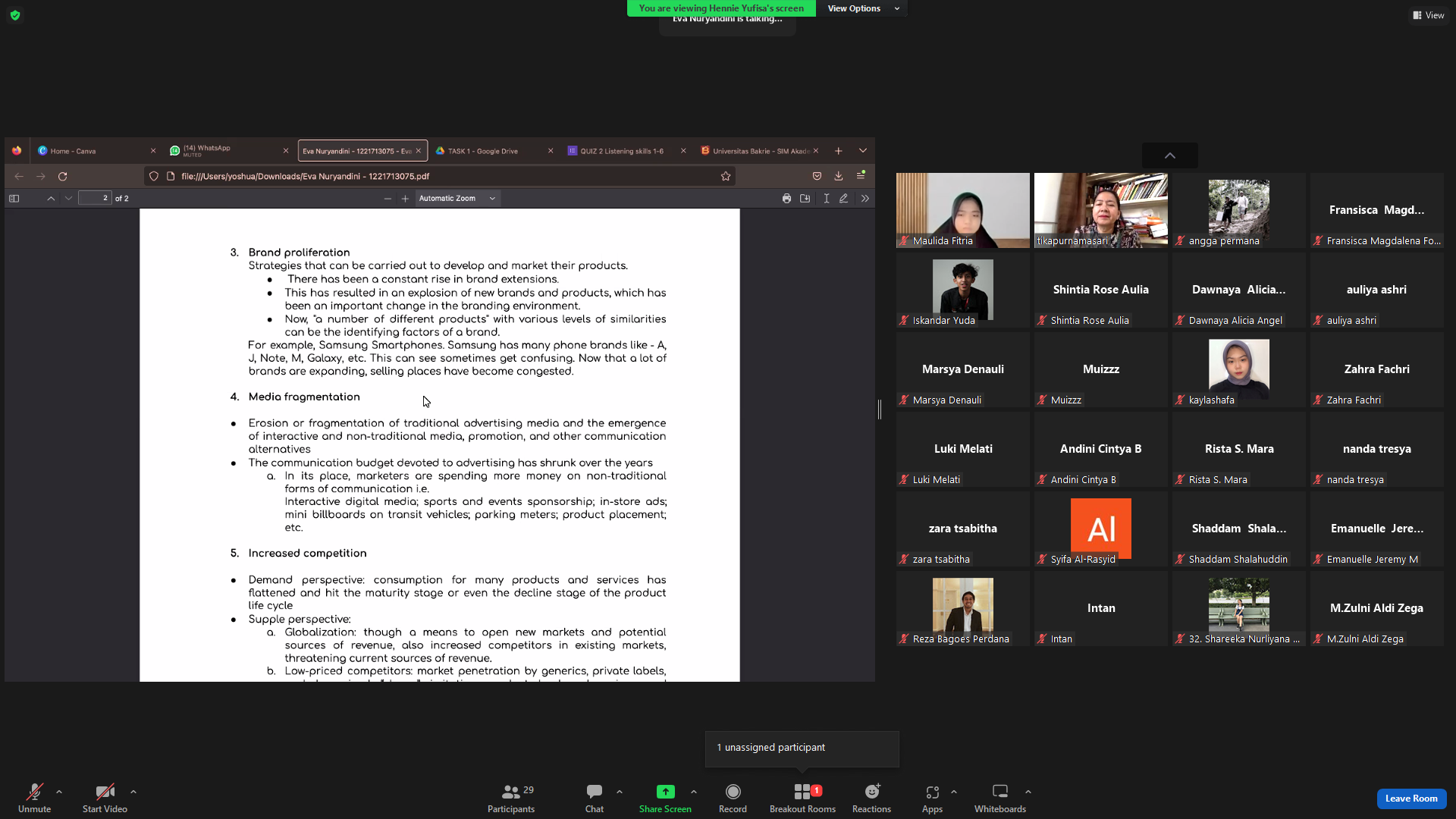
Task: Open Breakout Rooms
Action: pyautogui.click(x=802, y=798)
